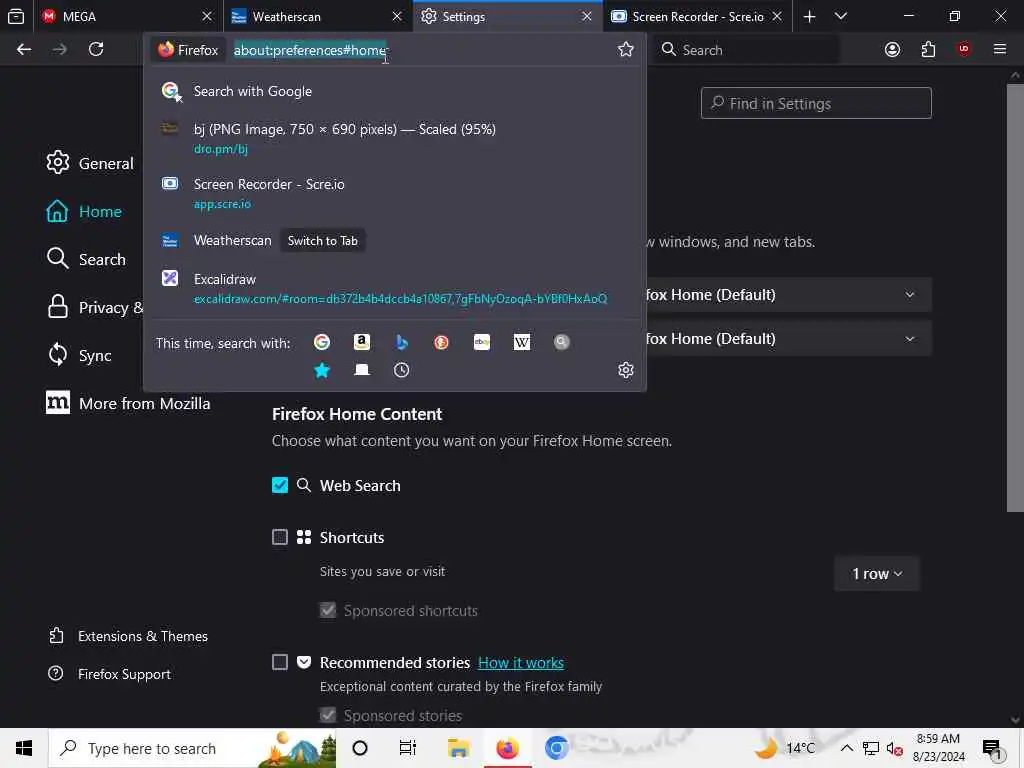Open the Firefox account icon
Image resolution: width=1024 pixels, height=768 pixels.
(x=892, y=50)
